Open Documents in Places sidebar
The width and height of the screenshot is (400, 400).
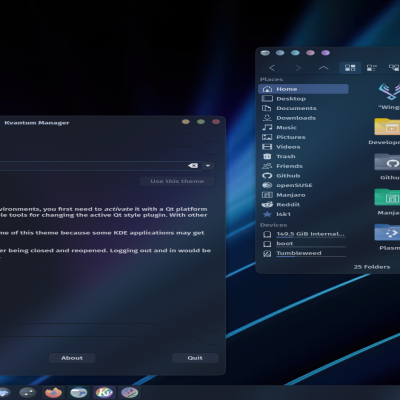click(x=303, y=108)
